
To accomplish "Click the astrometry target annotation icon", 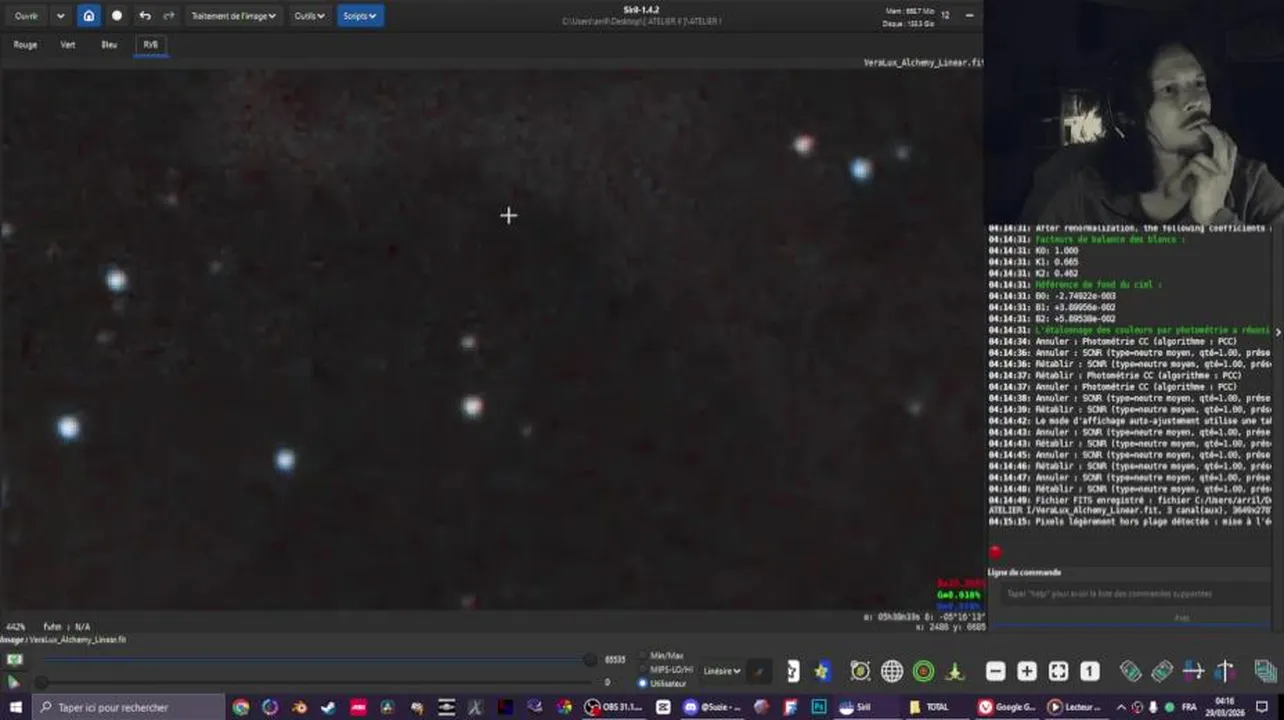I will [x=860, y=672].
